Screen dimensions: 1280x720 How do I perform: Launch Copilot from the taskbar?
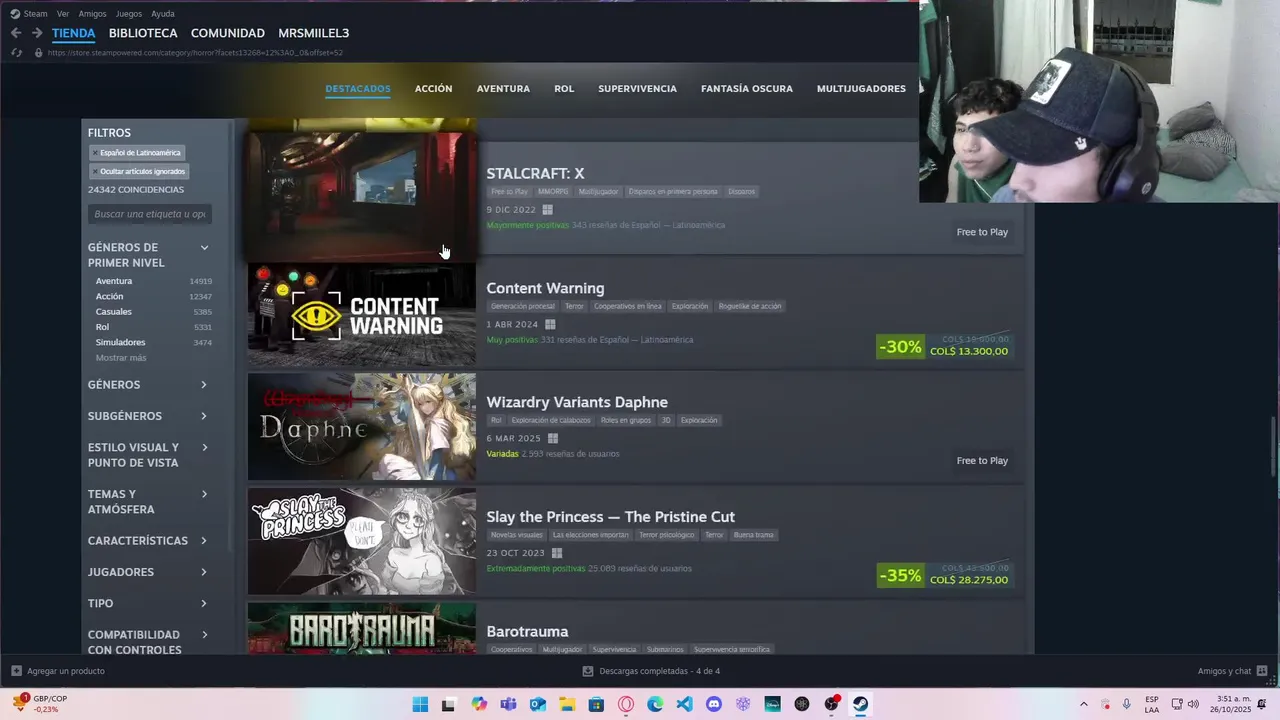pos(479,704)
